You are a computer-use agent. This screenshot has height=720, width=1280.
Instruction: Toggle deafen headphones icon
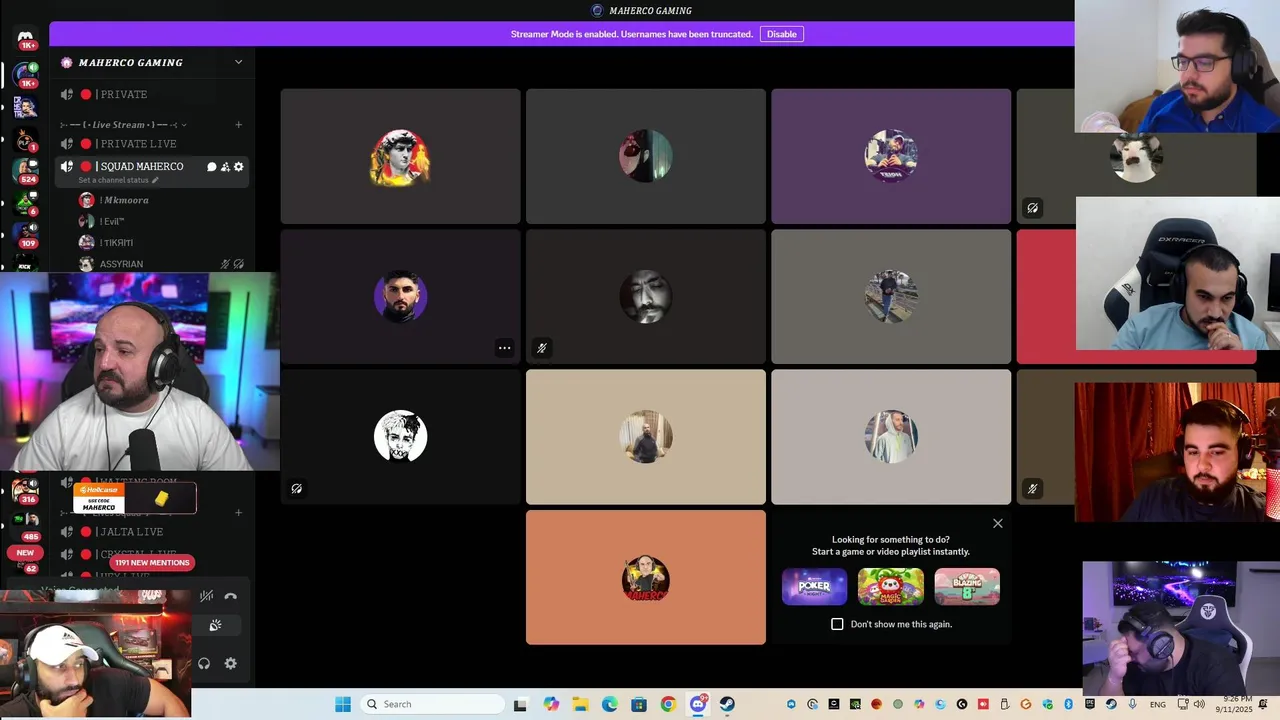pos(204,663)
